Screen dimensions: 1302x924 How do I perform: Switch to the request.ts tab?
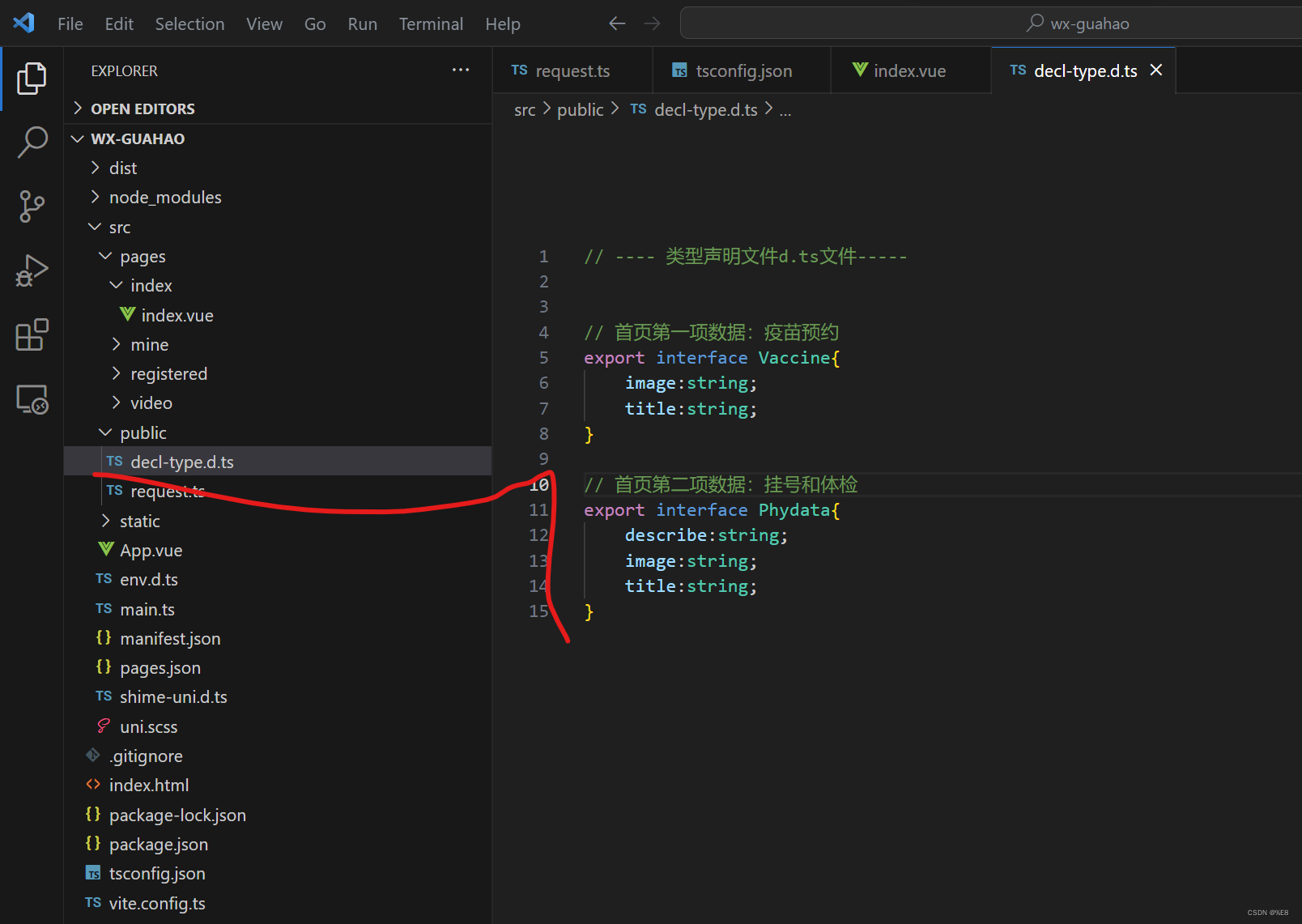click(572, 70)
